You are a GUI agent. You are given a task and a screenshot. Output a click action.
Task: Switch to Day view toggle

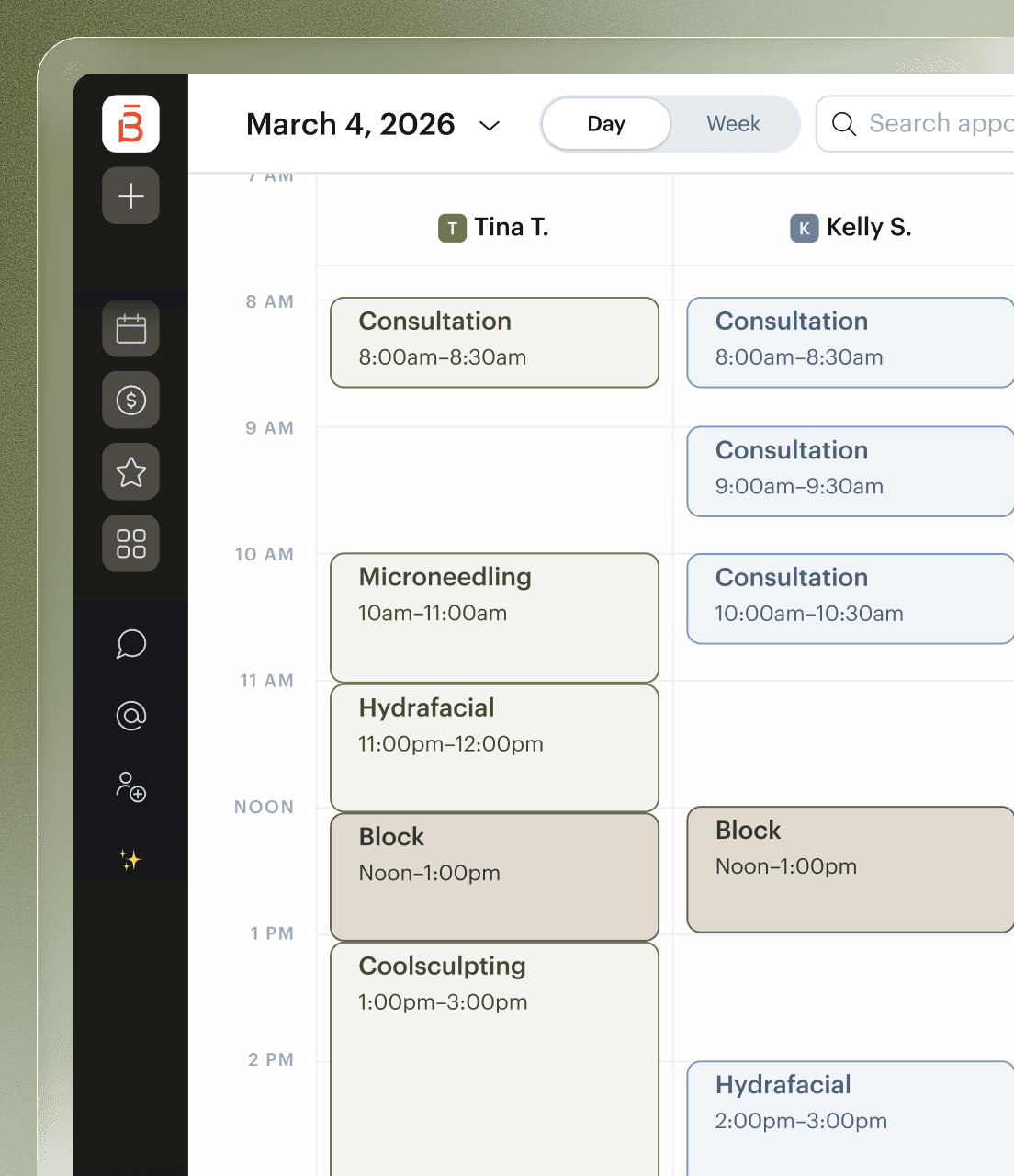coord(606,124)
